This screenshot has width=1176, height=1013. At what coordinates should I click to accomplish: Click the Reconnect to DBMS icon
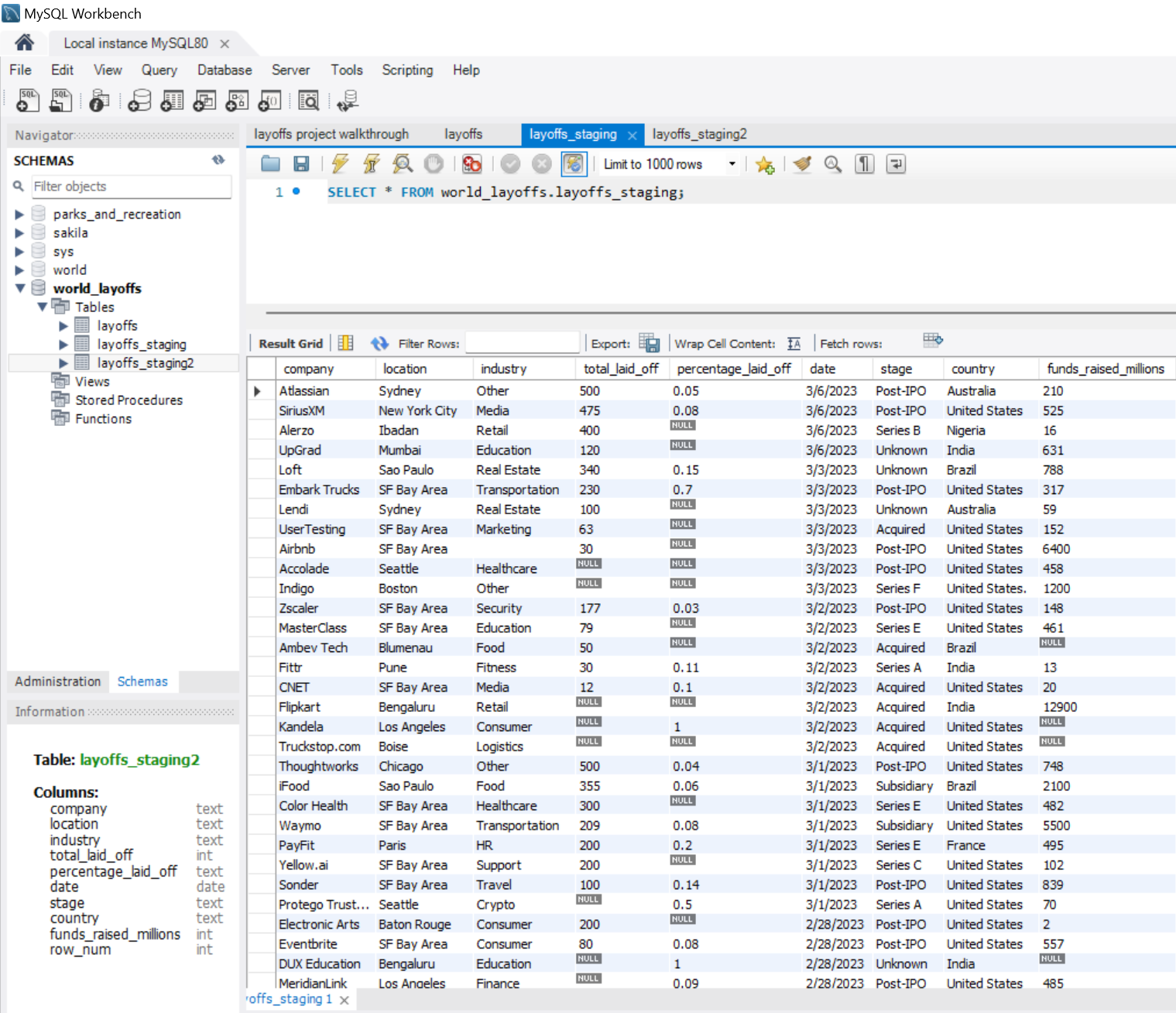click(348, 101)
